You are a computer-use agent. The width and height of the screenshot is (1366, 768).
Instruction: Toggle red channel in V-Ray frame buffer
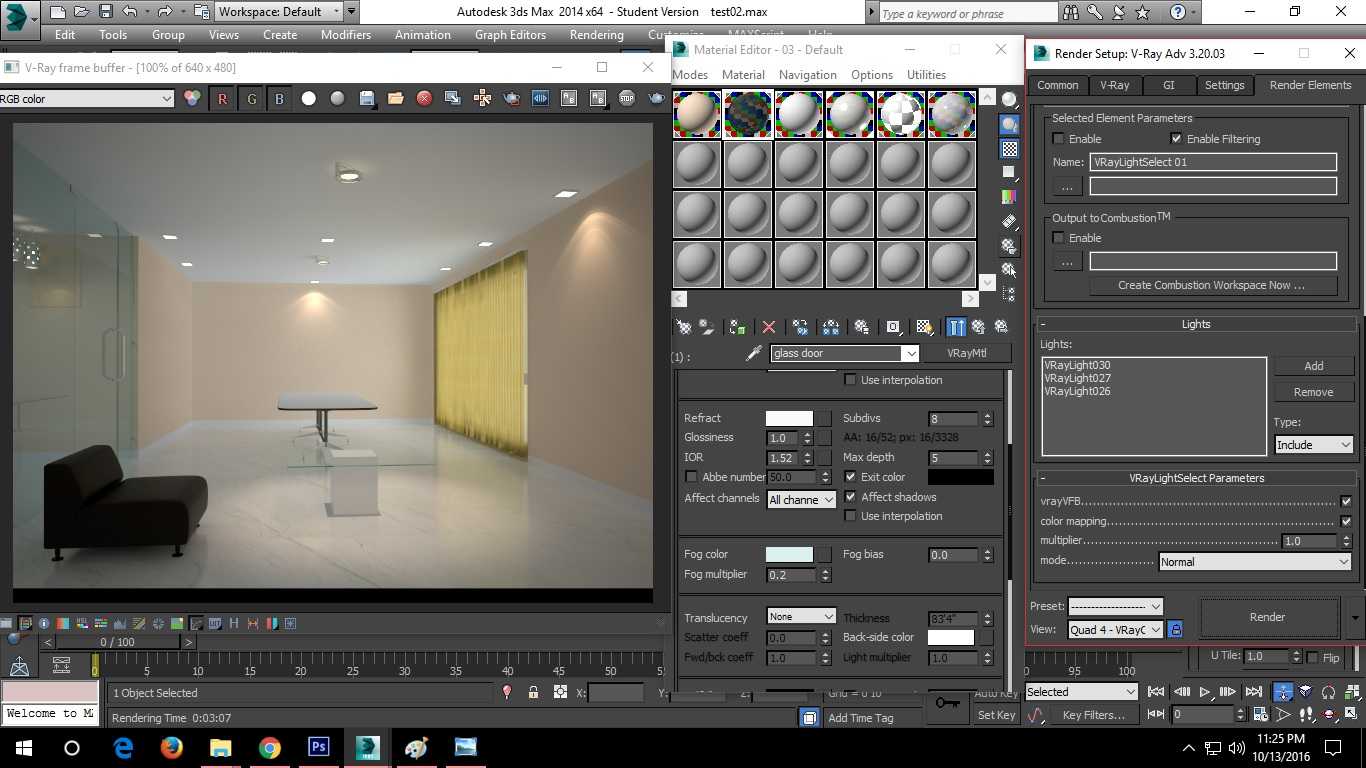point(222,98)
